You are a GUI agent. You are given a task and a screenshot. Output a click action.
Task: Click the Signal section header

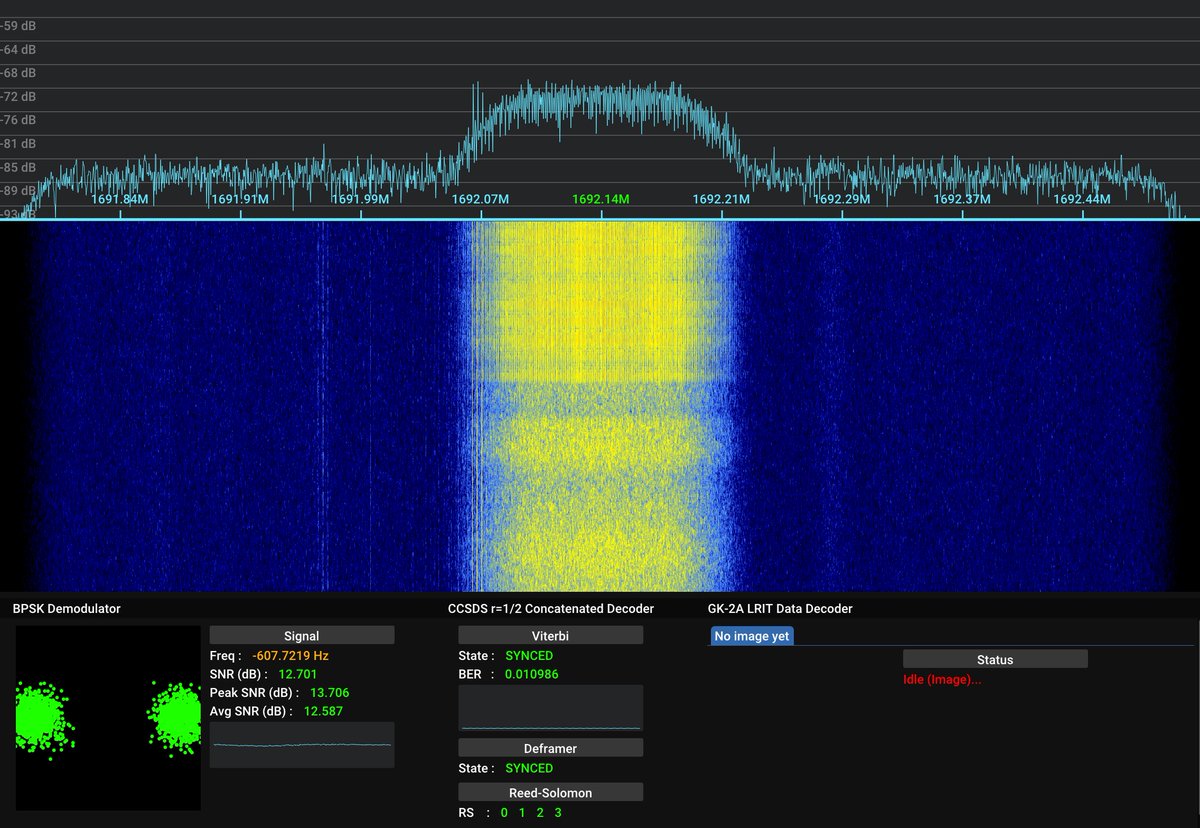pyautogui.click(x=302, y=635)
